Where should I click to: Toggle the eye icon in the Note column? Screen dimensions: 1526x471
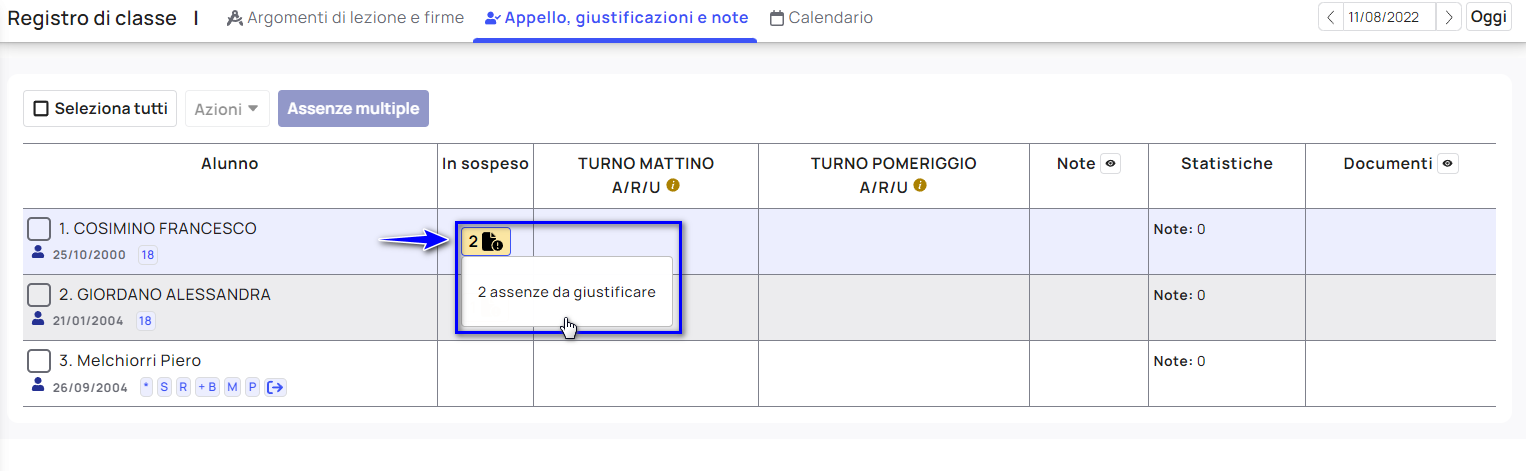[1110, 164]
